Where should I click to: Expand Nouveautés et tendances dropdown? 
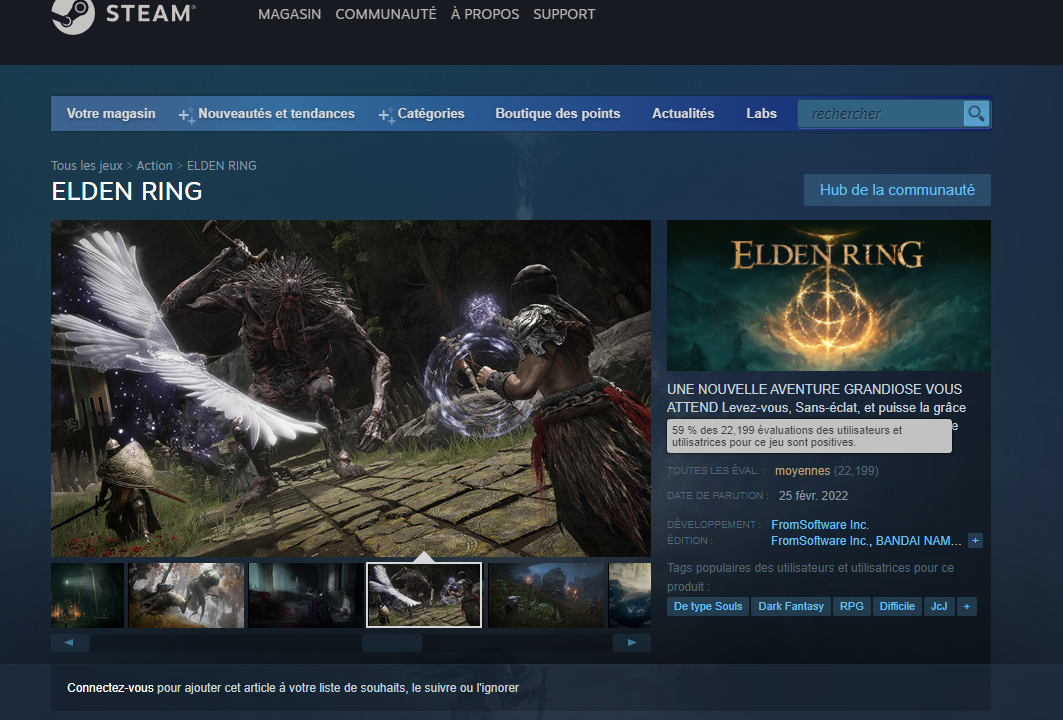pos(267,114)
